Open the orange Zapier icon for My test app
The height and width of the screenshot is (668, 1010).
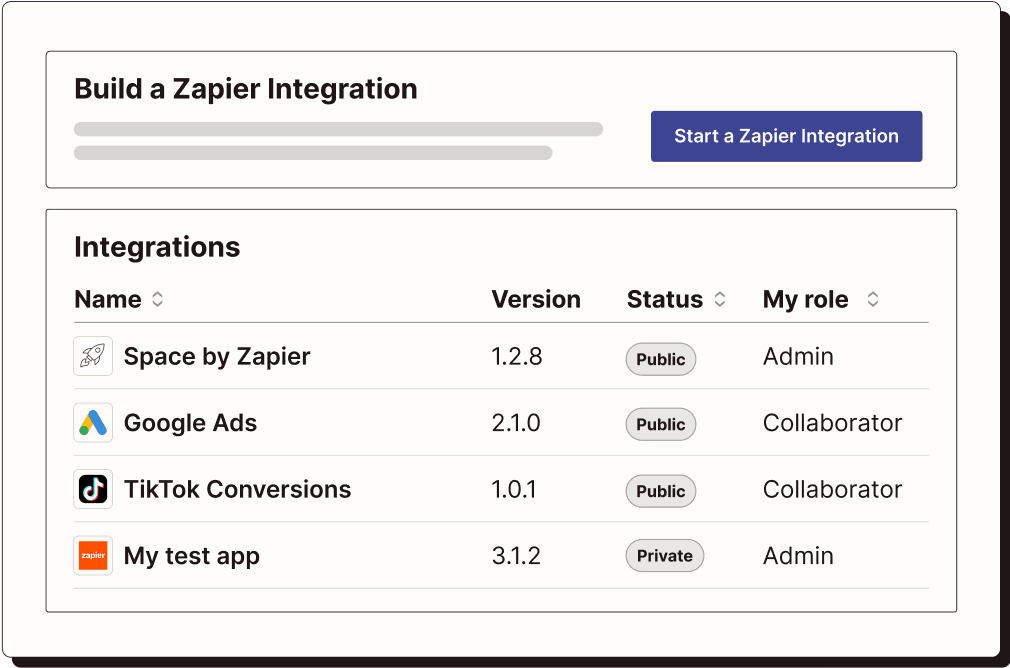tap(93, 555)
